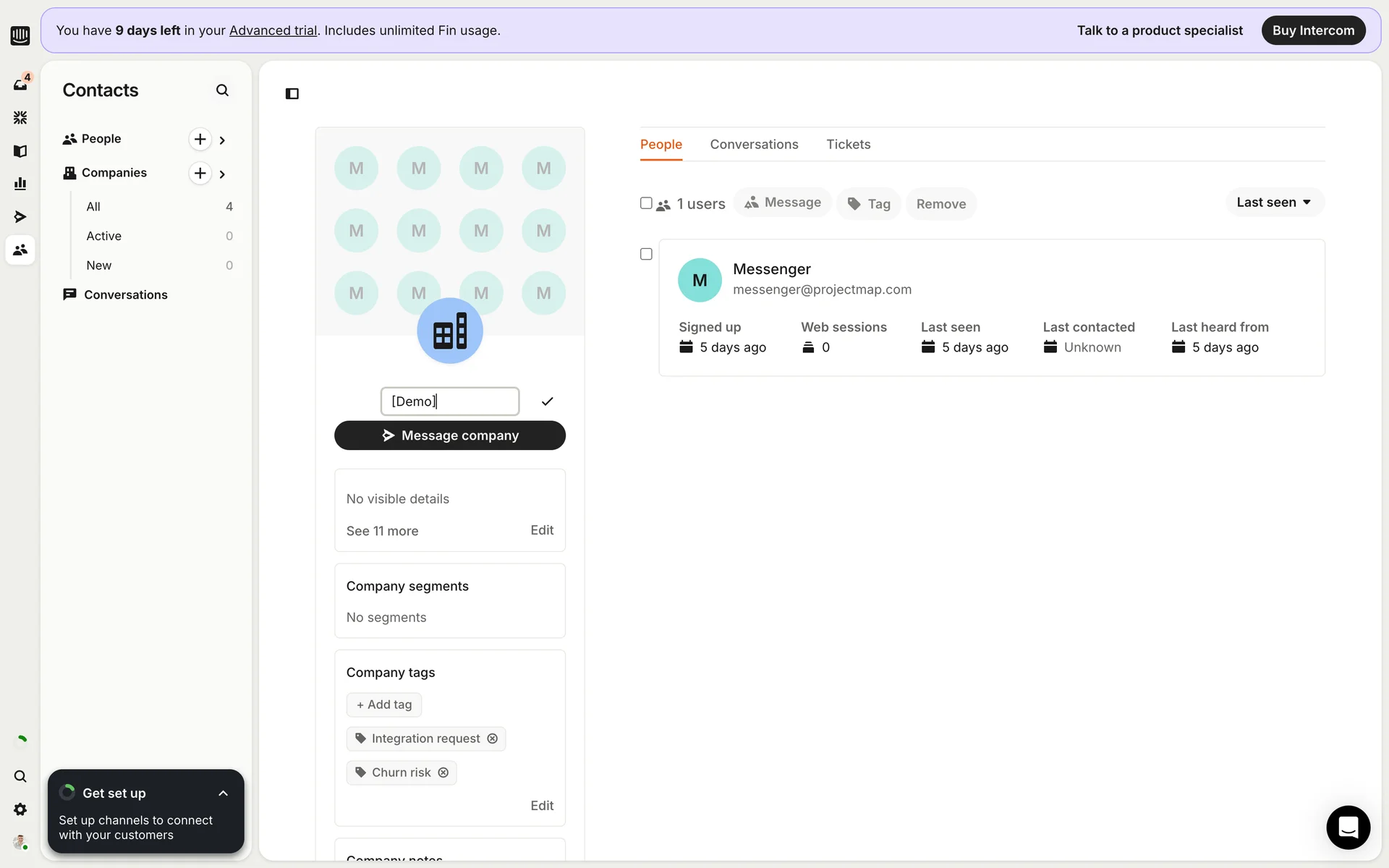Click the Advanced trial link
The width and height of the screenshot is (1389, 868).
273,30
